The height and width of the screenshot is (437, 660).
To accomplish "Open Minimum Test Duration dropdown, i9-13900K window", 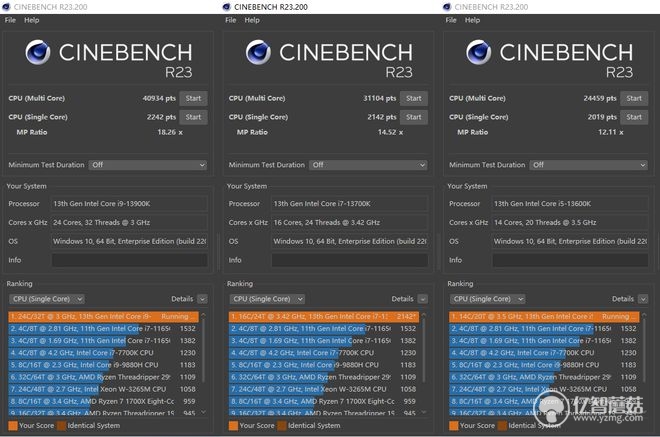I will point(148,165).
